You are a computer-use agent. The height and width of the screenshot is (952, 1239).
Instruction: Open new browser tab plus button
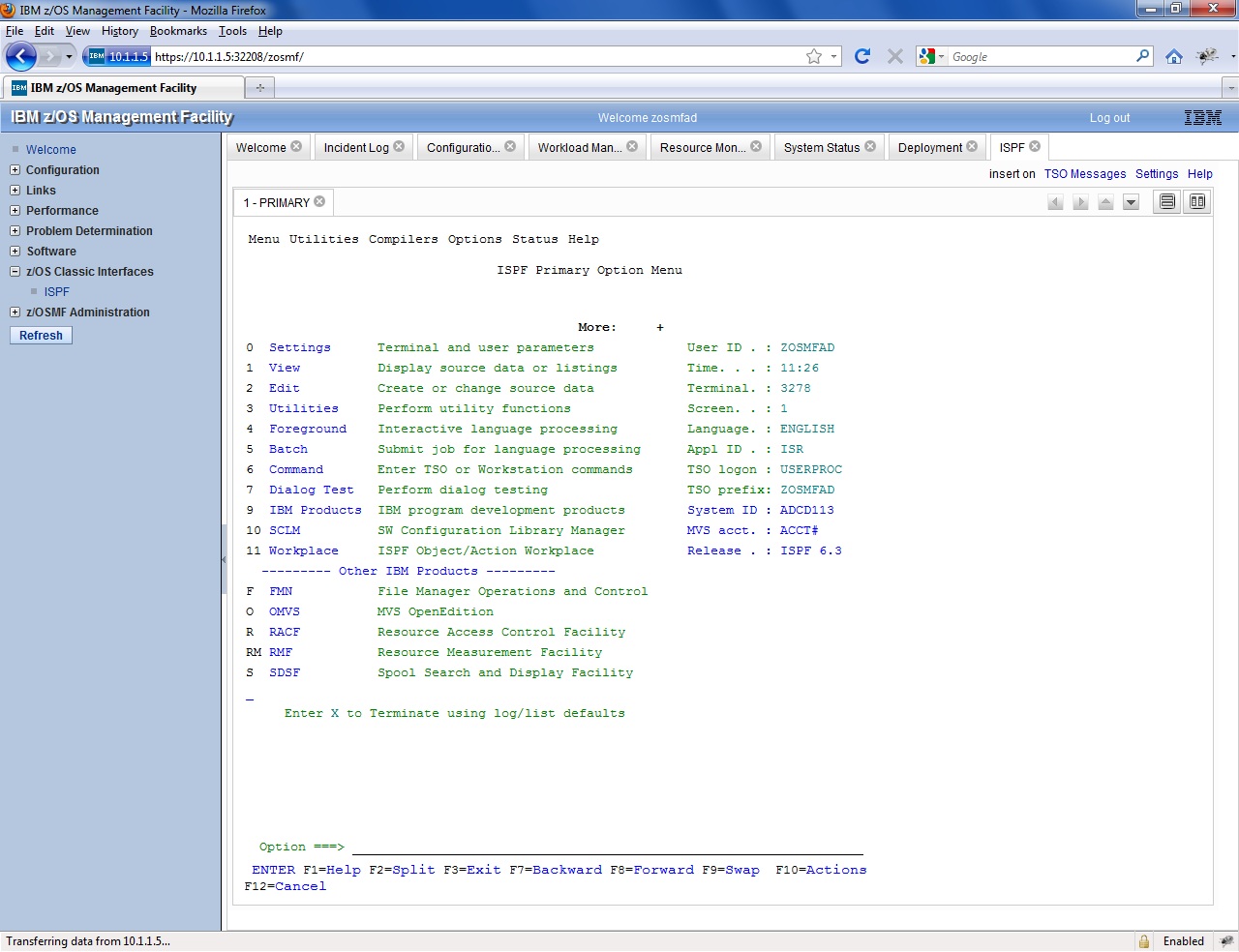pos(259,87)
